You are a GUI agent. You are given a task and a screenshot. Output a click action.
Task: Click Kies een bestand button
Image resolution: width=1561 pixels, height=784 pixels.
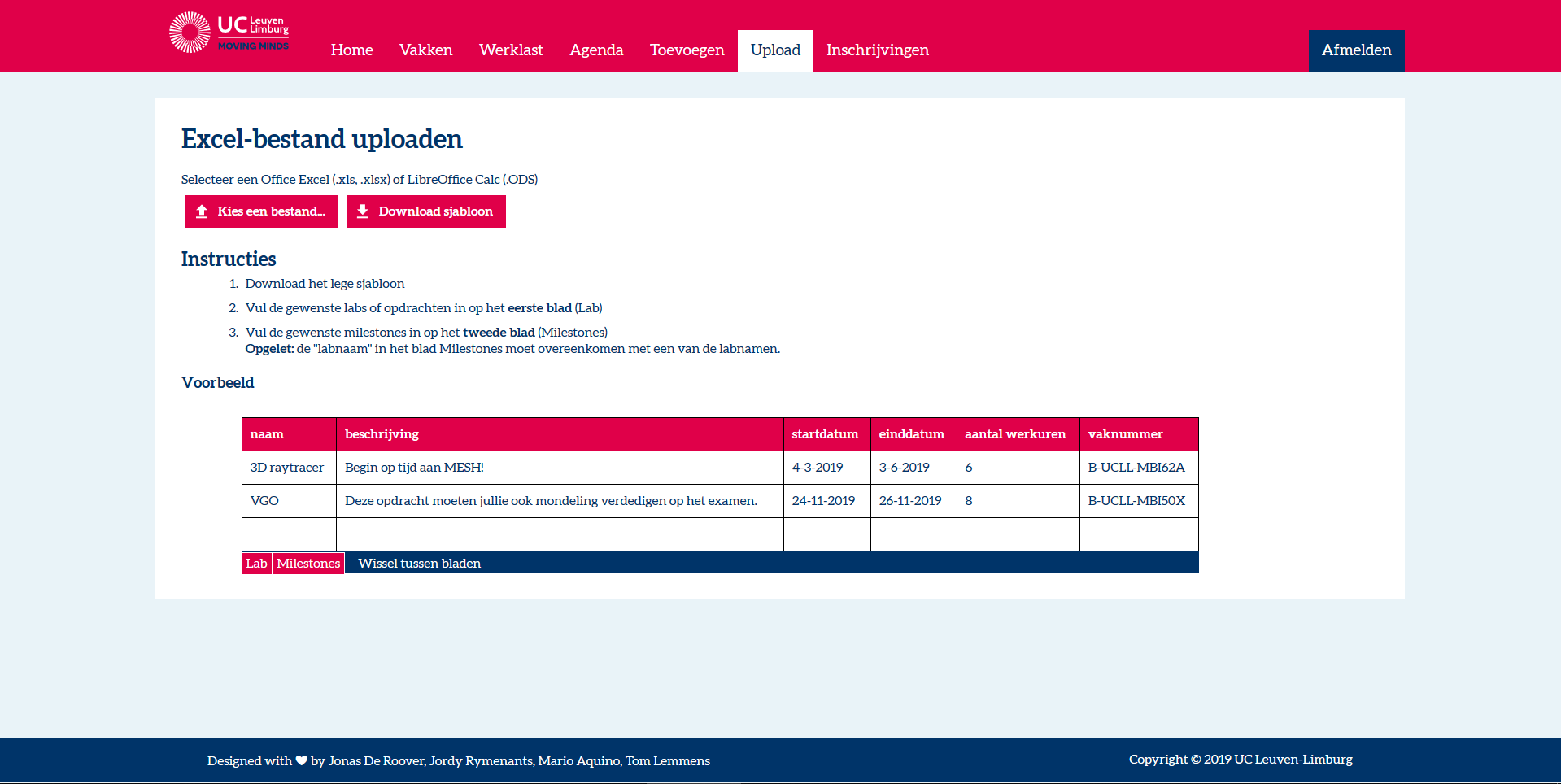(262, 211)
